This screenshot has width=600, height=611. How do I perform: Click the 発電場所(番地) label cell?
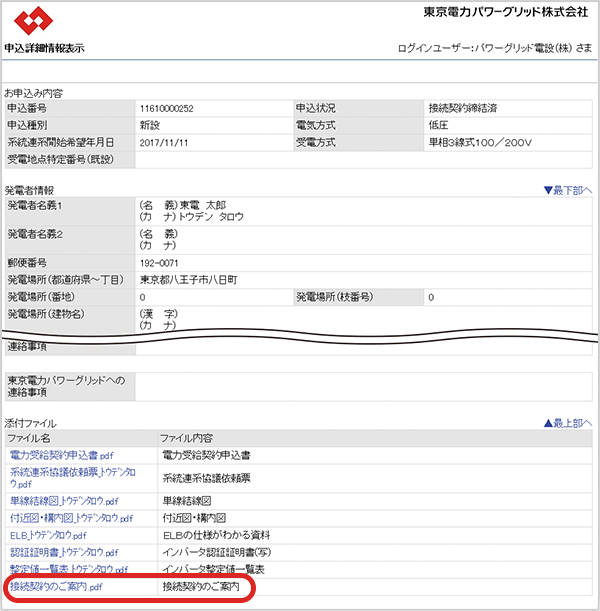(70, 297)
